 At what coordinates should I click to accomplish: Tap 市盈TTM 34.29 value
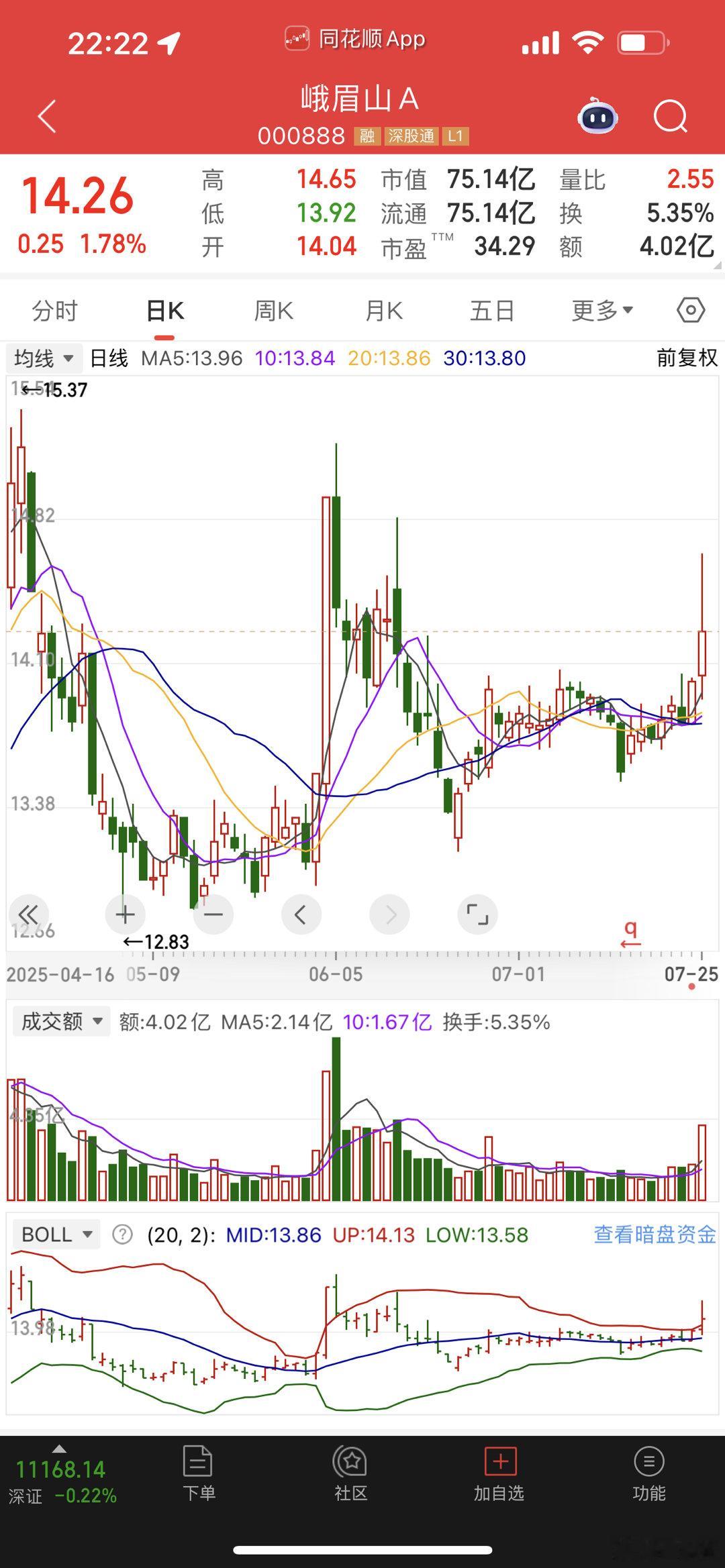505,247
